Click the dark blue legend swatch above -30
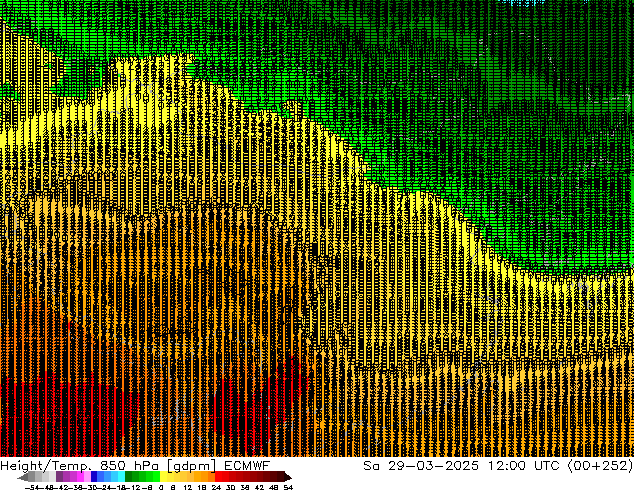 pos(94,477)
